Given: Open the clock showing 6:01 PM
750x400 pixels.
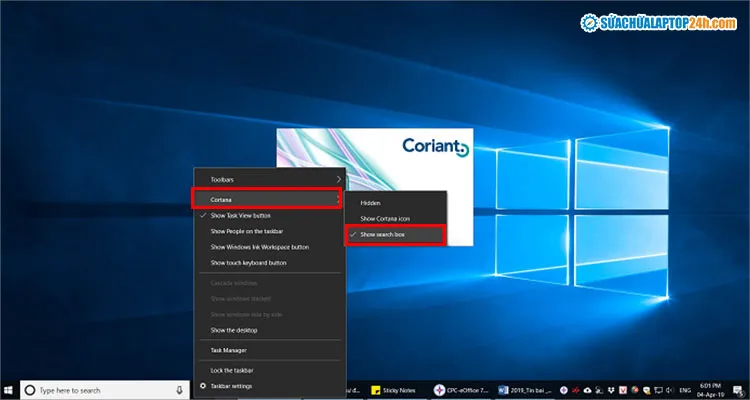Looking at the screenshot, I should click(x=711, y=390).
